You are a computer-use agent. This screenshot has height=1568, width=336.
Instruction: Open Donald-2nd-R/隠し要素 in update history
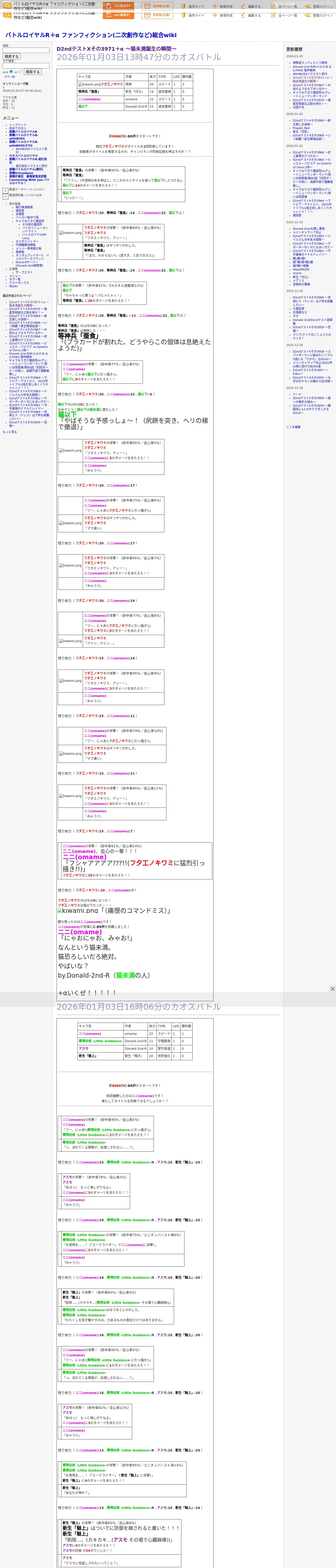[x=309, y=229]
